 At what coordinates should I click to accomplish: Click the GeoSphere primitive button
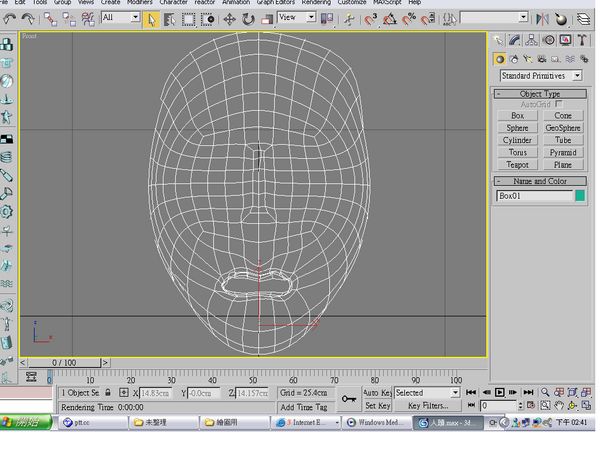pos(563,128)
